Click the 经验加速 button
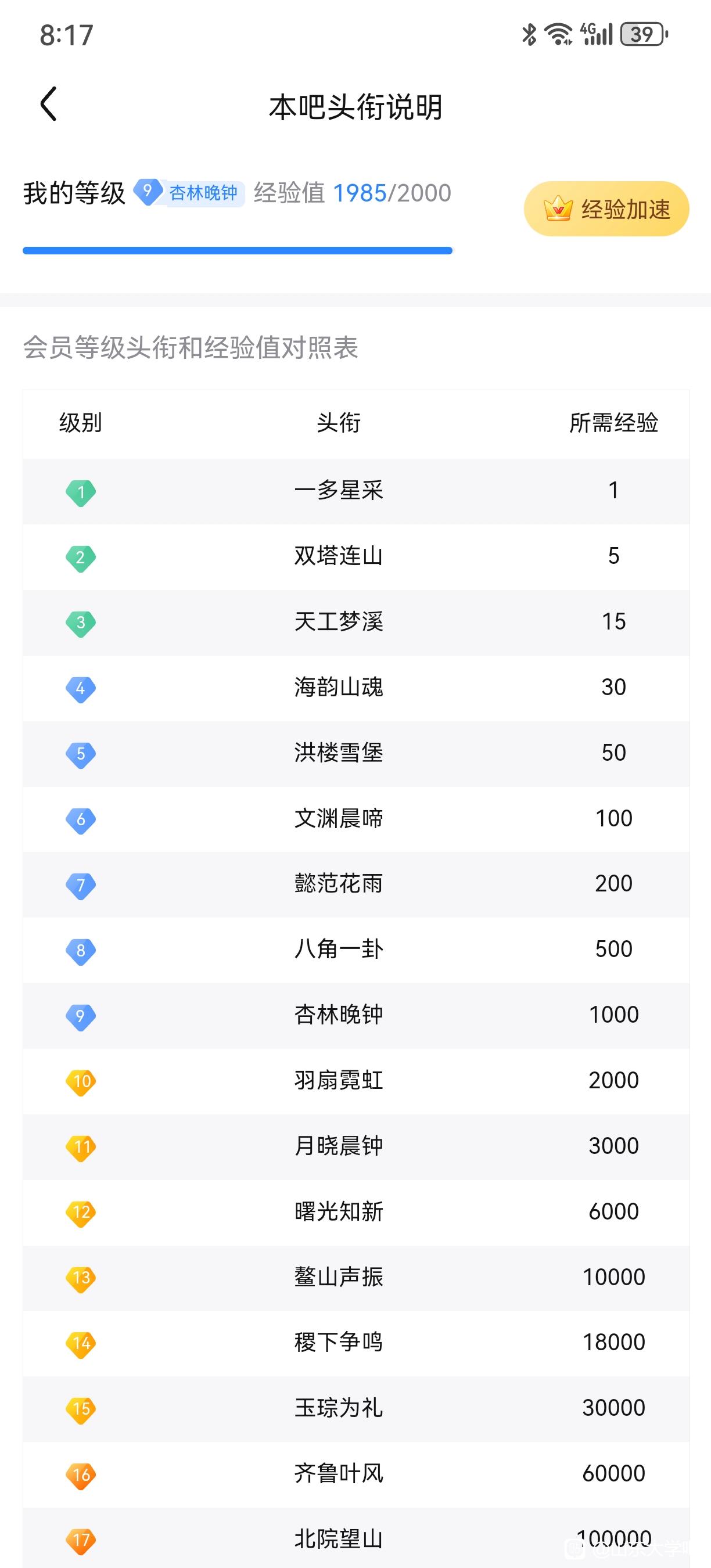 [x=606, y=209]
